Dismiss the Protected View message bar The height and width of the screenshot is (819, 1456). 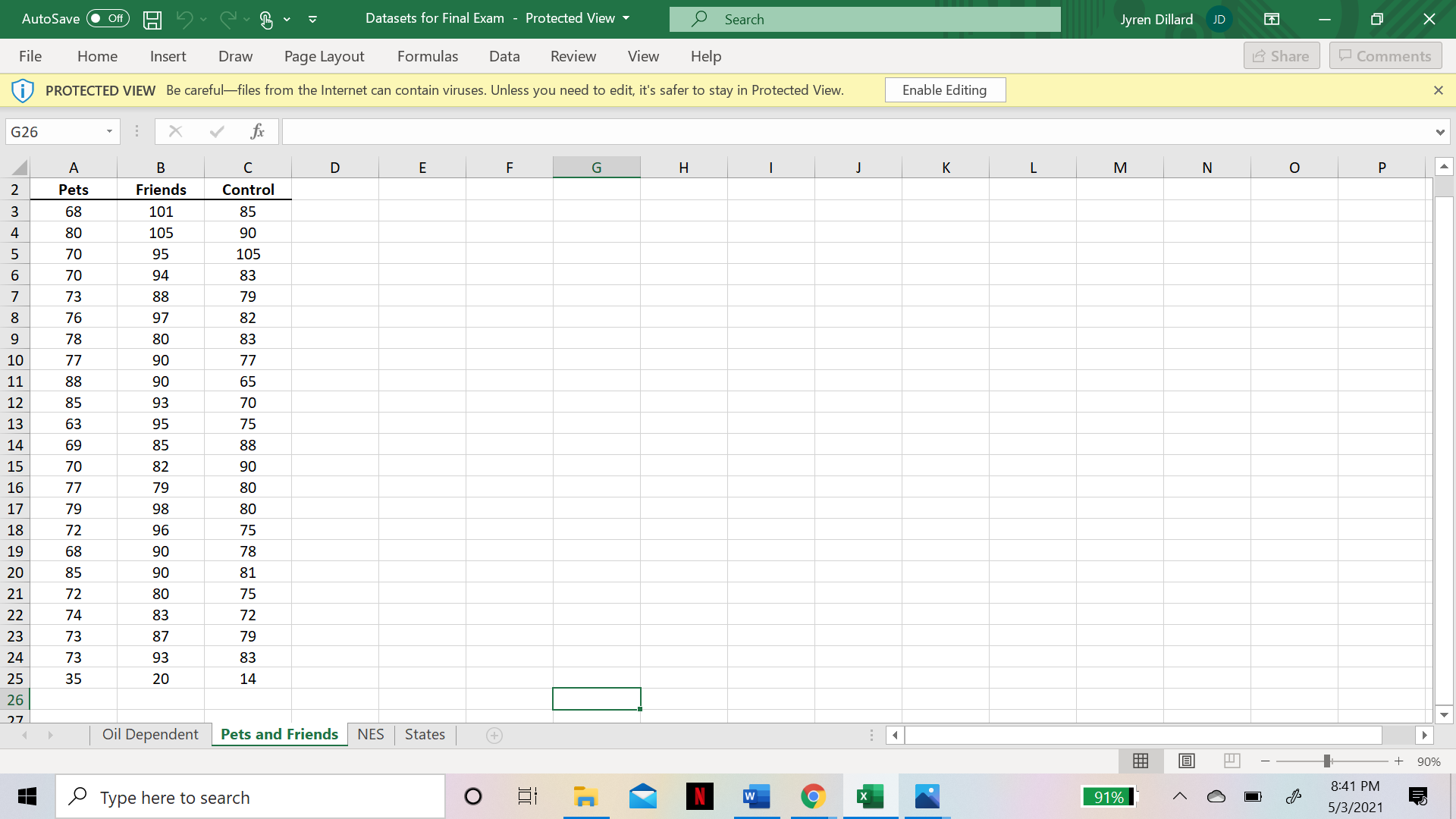point(1439,90)
